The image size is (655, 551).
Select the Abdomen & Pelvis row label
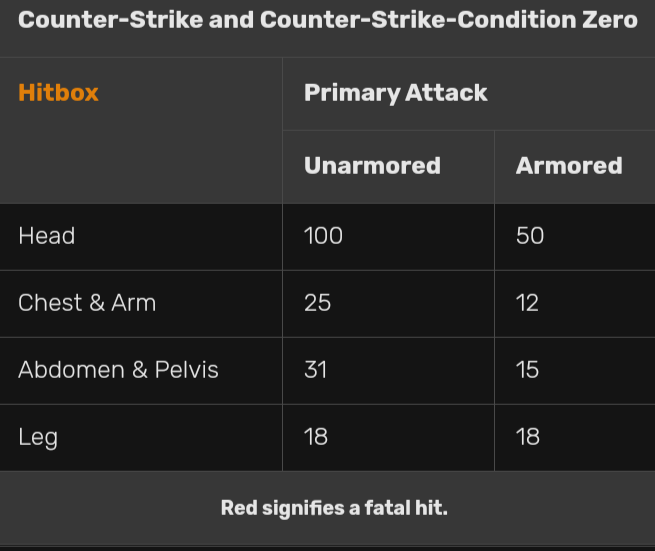pos(118,370)
